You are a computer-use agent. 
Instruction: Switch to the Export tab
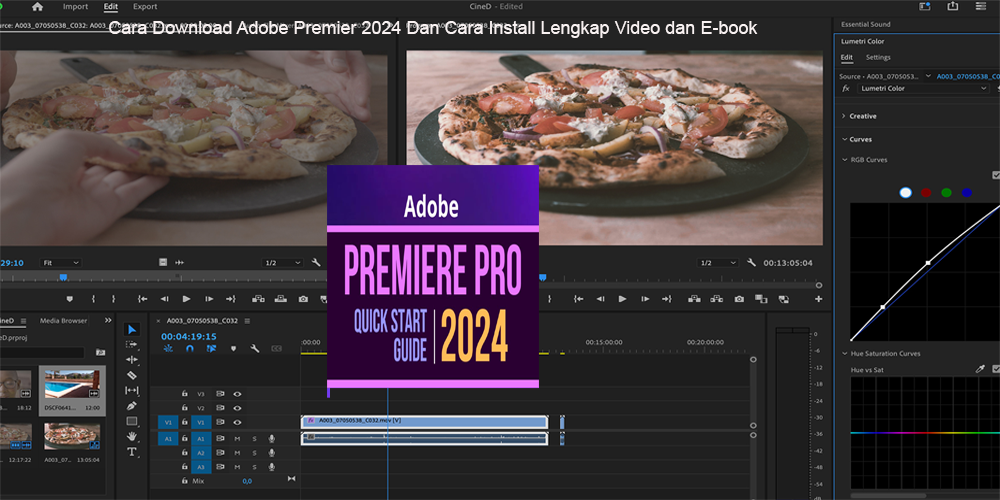[x=145, y=6]
